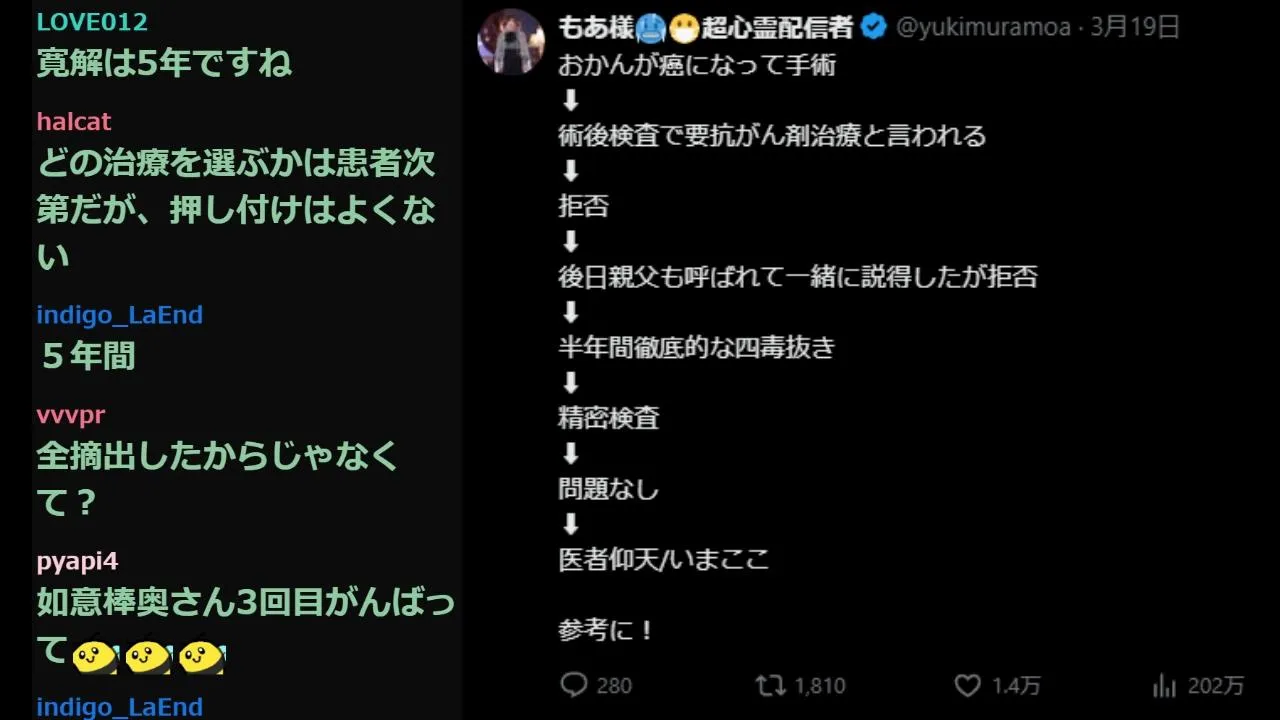1280x720 pixels.
Task: Click the 3月19日 tweet date
Action: click(1135, 27)
